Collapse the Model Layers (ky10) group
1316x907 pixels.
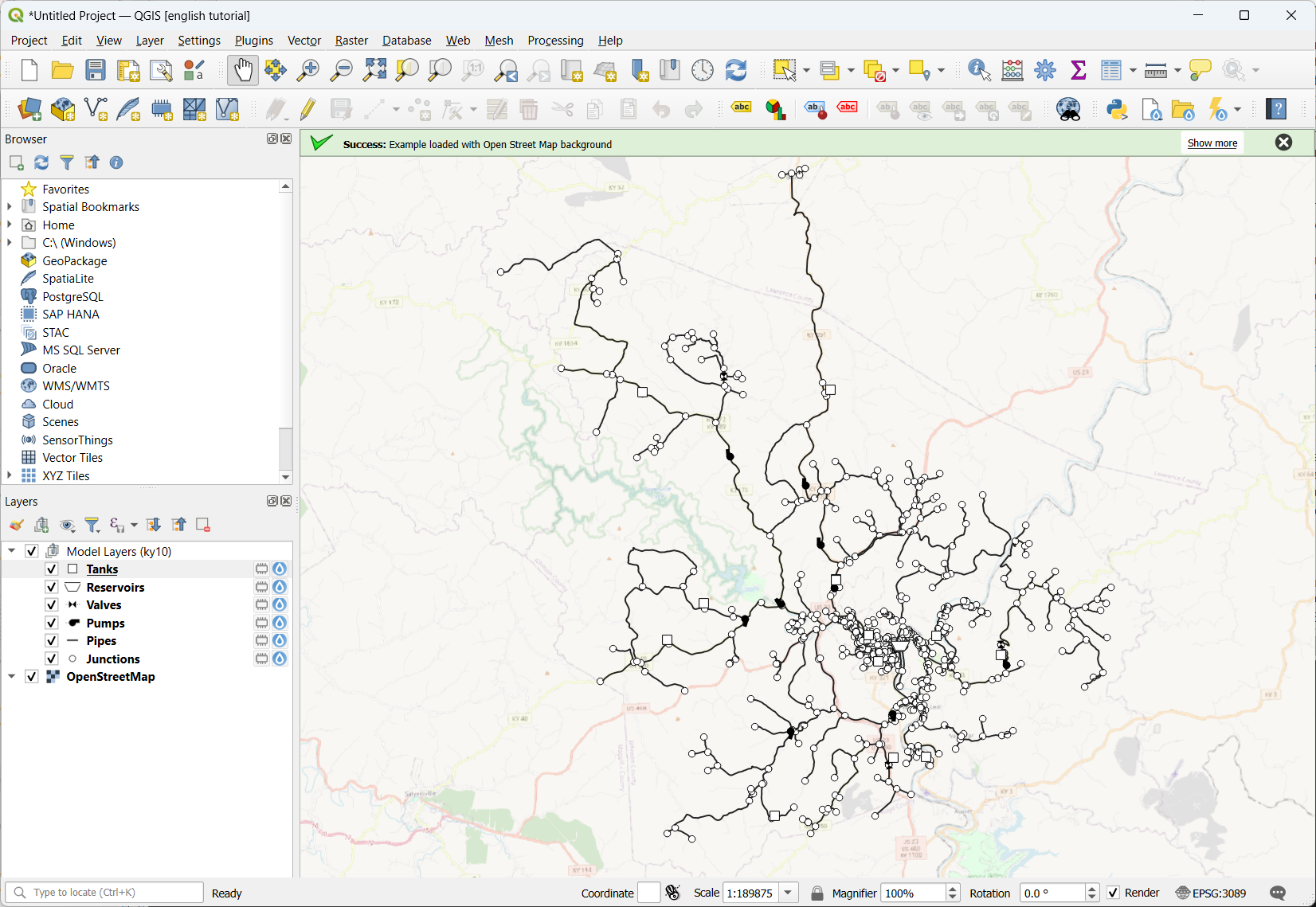click(x=12, y=551)
